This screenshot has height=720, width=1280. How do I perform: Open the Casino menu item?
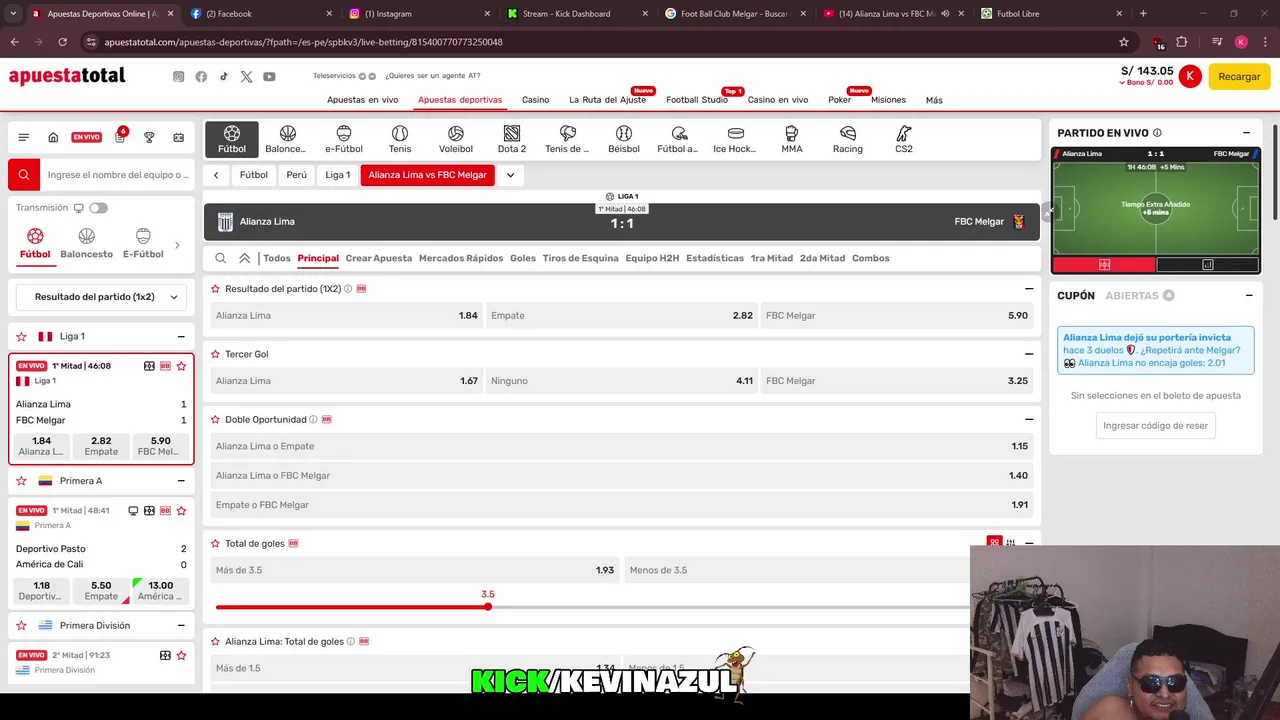[x=535, y=100]
